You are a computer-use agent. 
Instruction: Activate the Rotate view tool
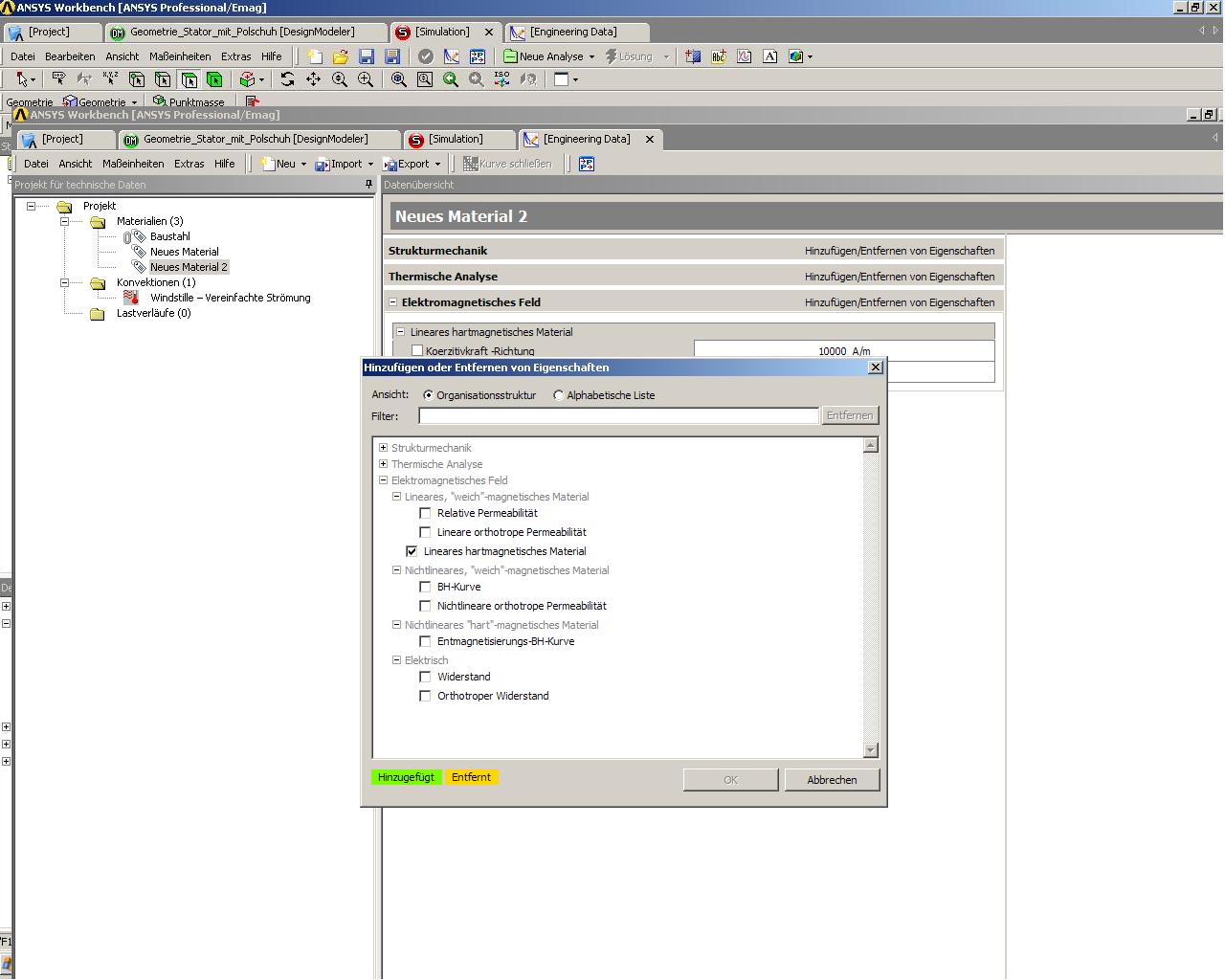click(x=287, y=79)
